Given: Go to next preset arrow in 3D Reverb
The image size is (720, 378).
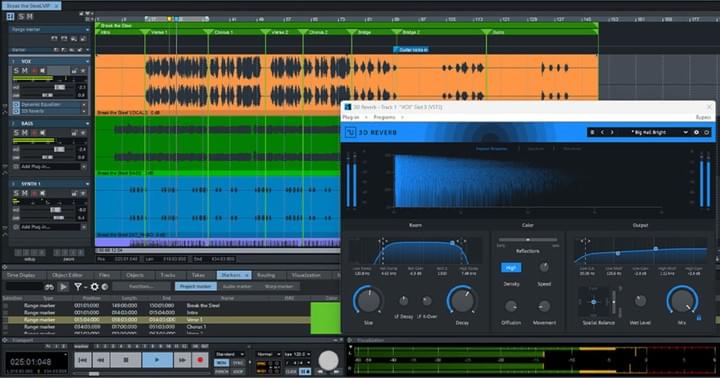Looking at the screenshot, I should 612,132.
